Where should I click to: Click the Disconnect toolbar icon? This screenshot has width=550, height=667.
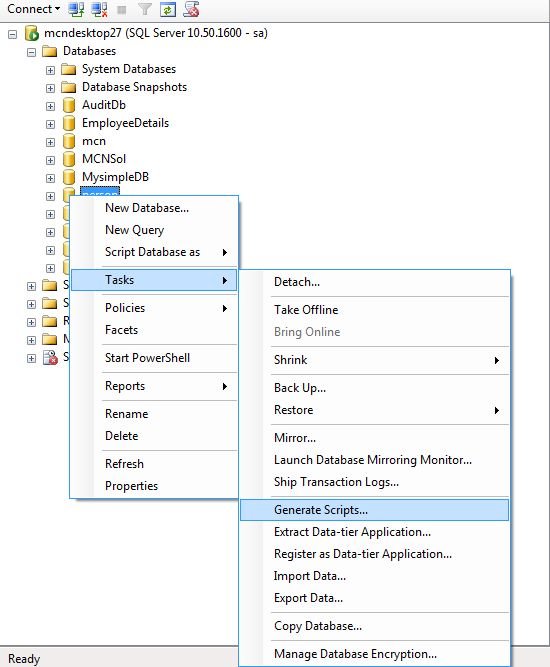click(x=99, y=9)
